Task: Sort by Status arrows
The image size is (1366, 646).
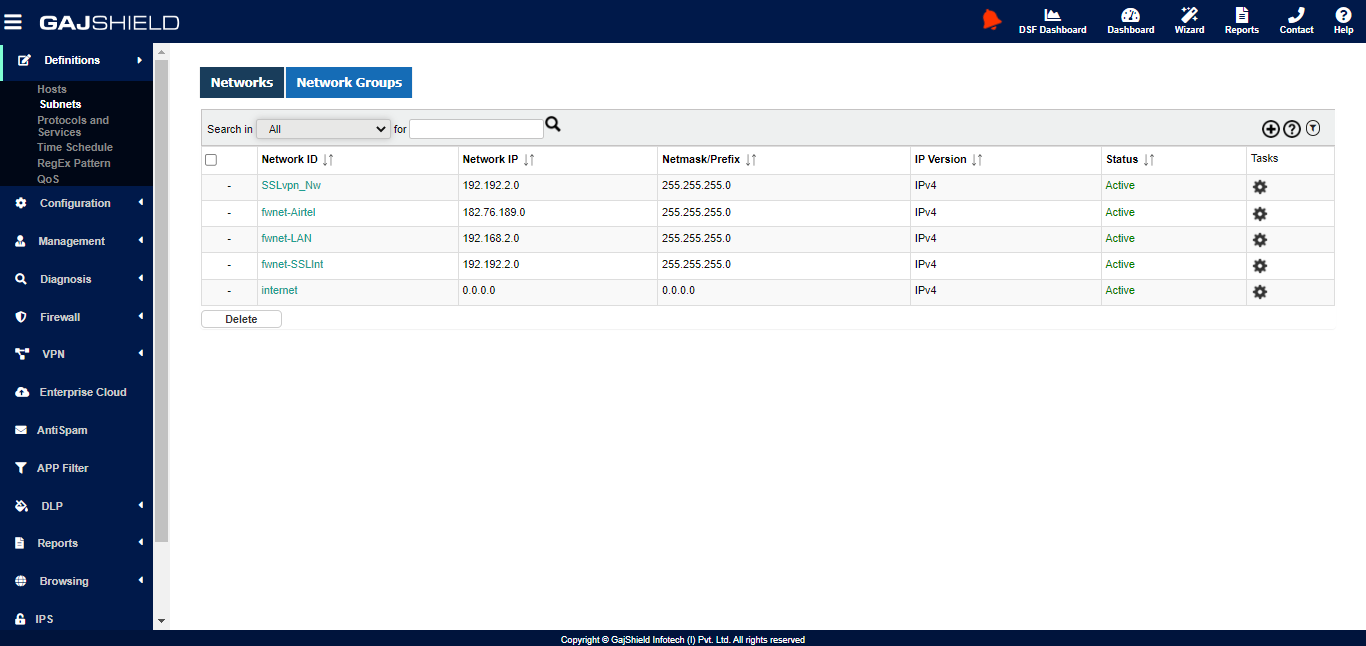Action: 1149,160
